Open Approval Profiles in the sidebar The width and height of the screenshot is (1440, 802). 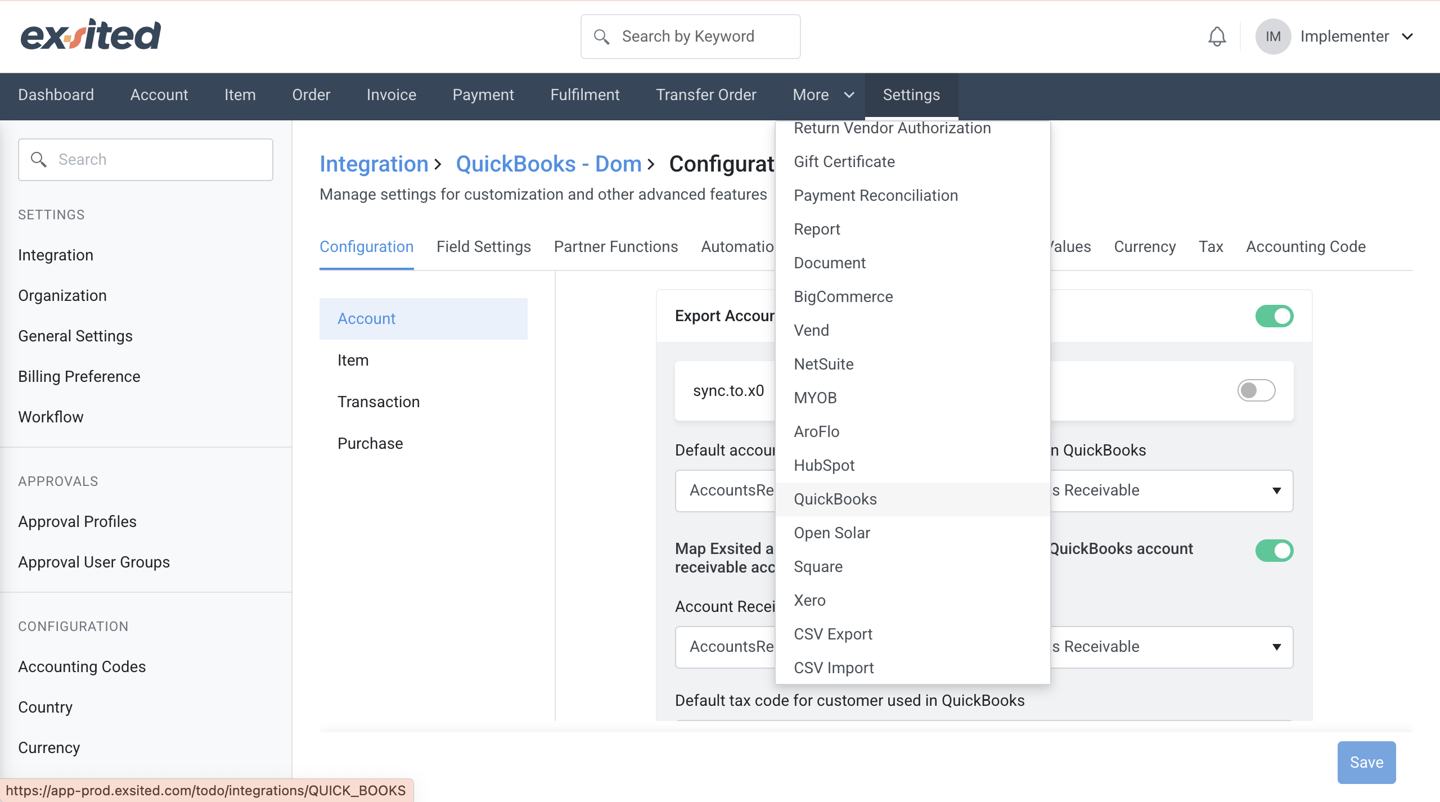pos(77,522)
